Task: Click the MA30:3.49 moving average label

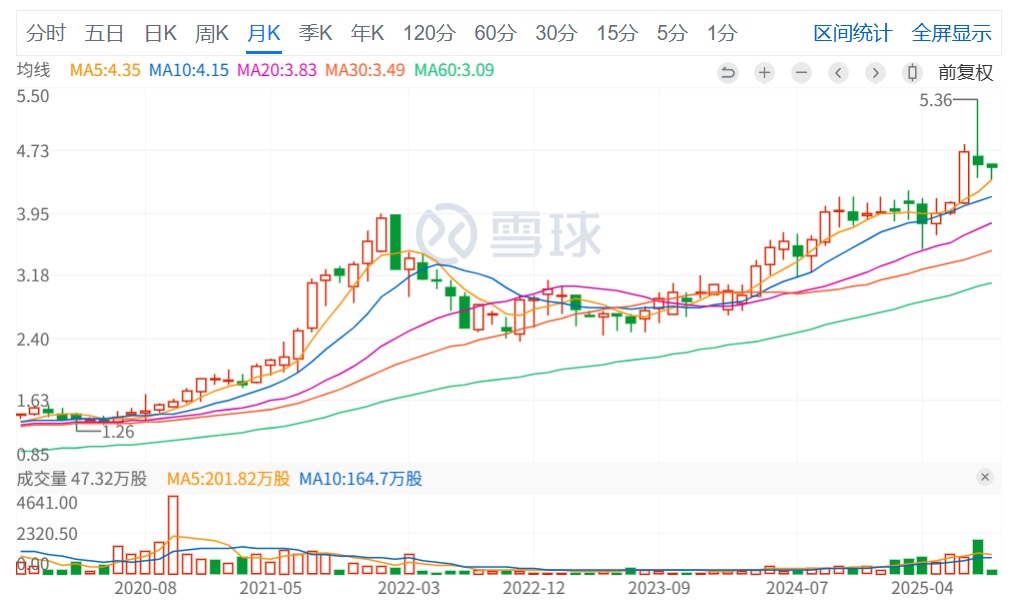Action: [365, 70]
